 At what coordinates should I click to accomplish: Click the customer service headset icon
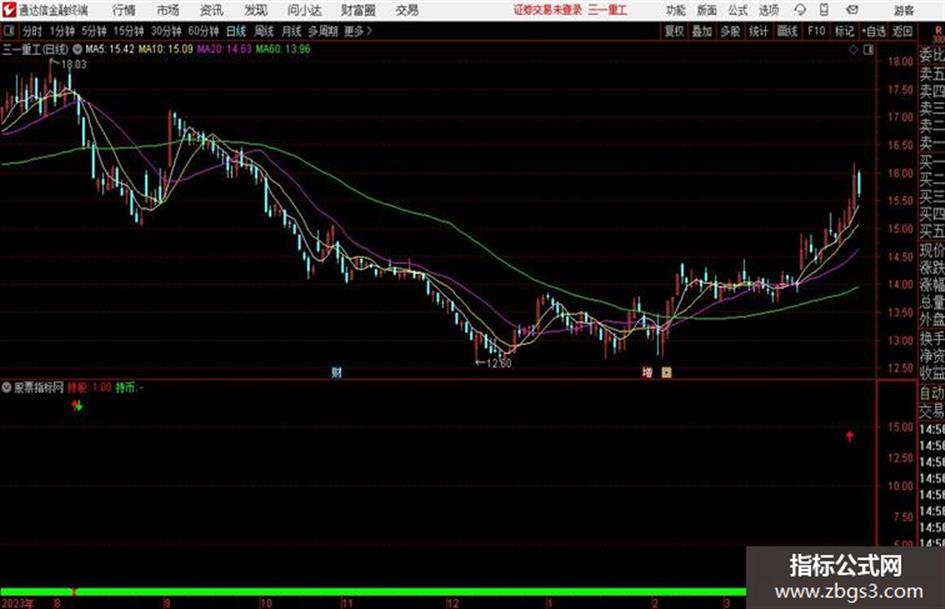click(x=800, y=10)
